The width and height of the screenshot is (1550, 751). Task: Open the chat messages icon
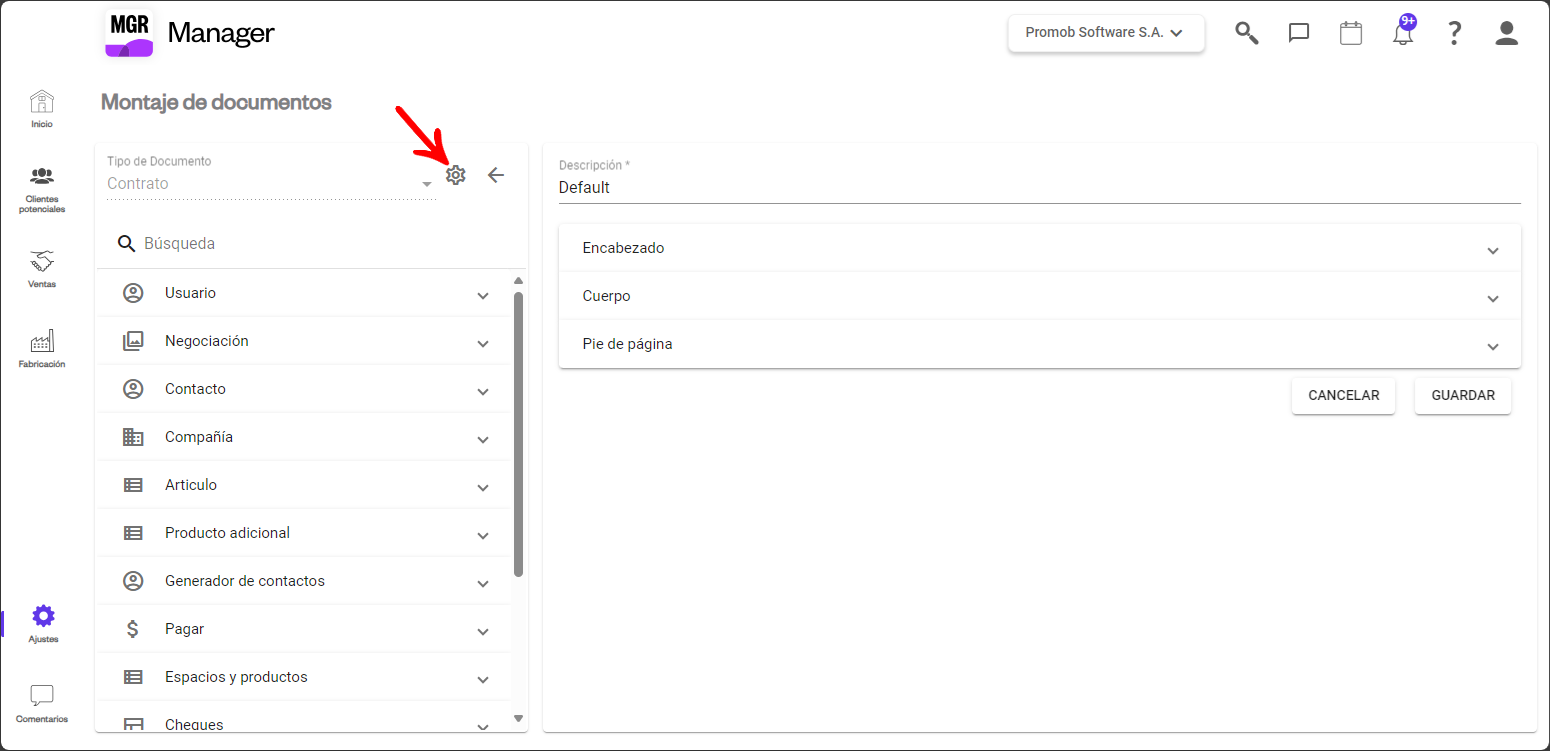pos(1299,33)
